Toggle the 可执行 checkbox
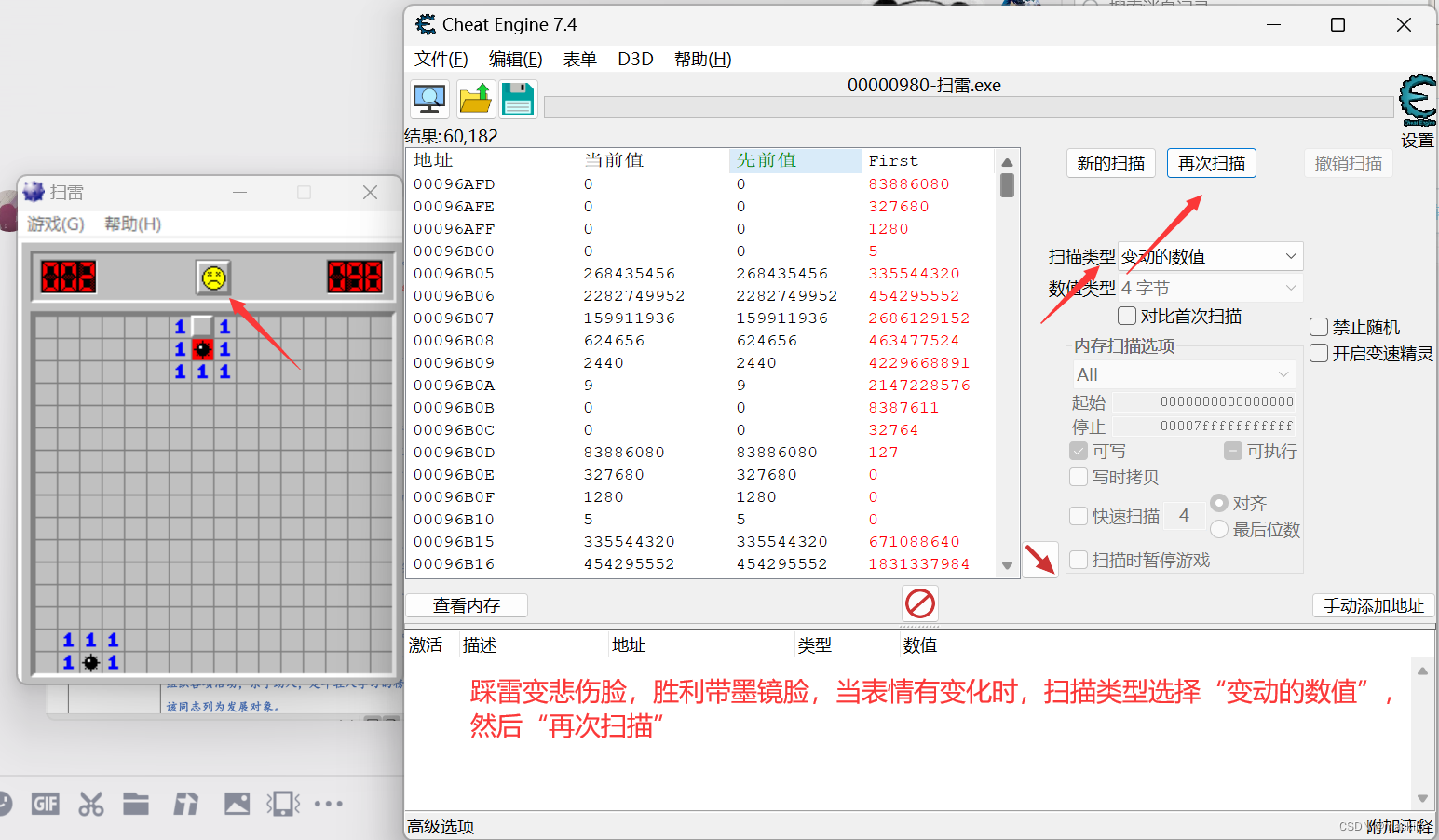 (1232, 451)
